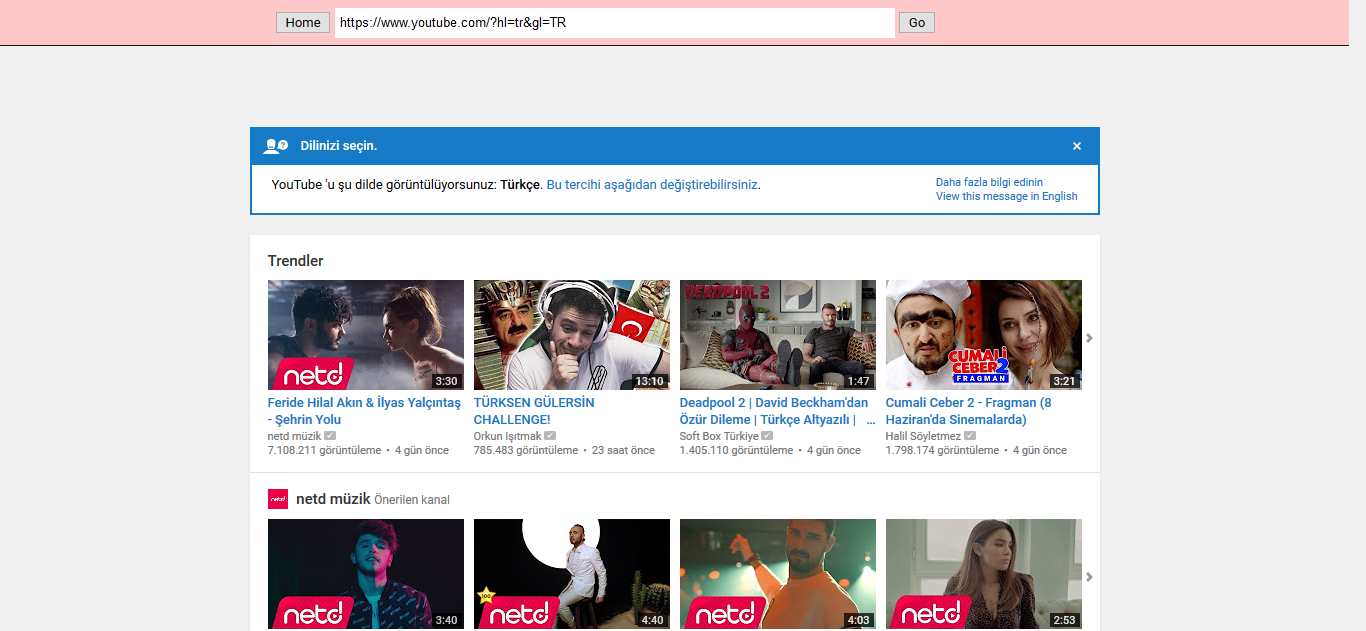
Task: Click the netd müzik channel logo icon
Action: tap(278, 499)
